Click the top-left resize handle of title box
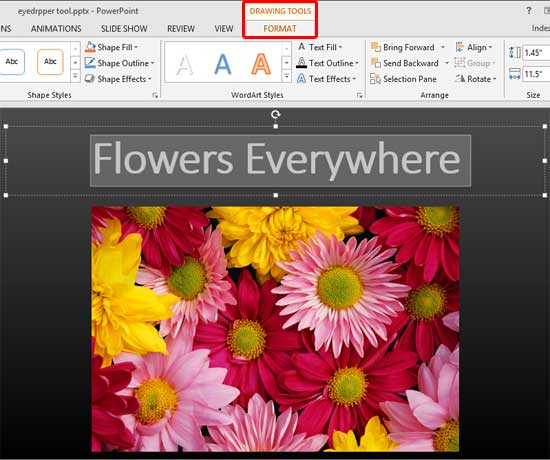 [6, 126]
